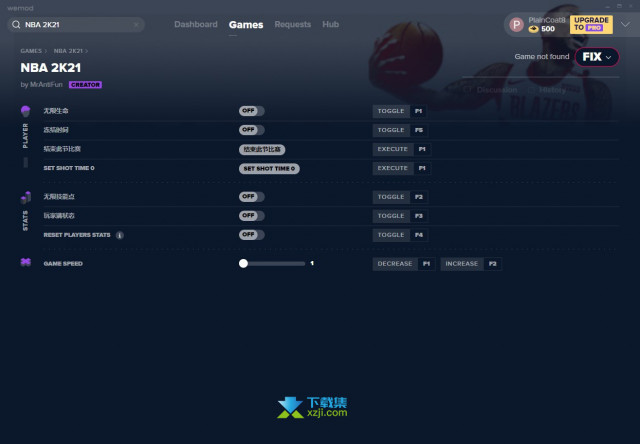
Task: Expand the FIX dropdown button
Action: pos(597,57)
